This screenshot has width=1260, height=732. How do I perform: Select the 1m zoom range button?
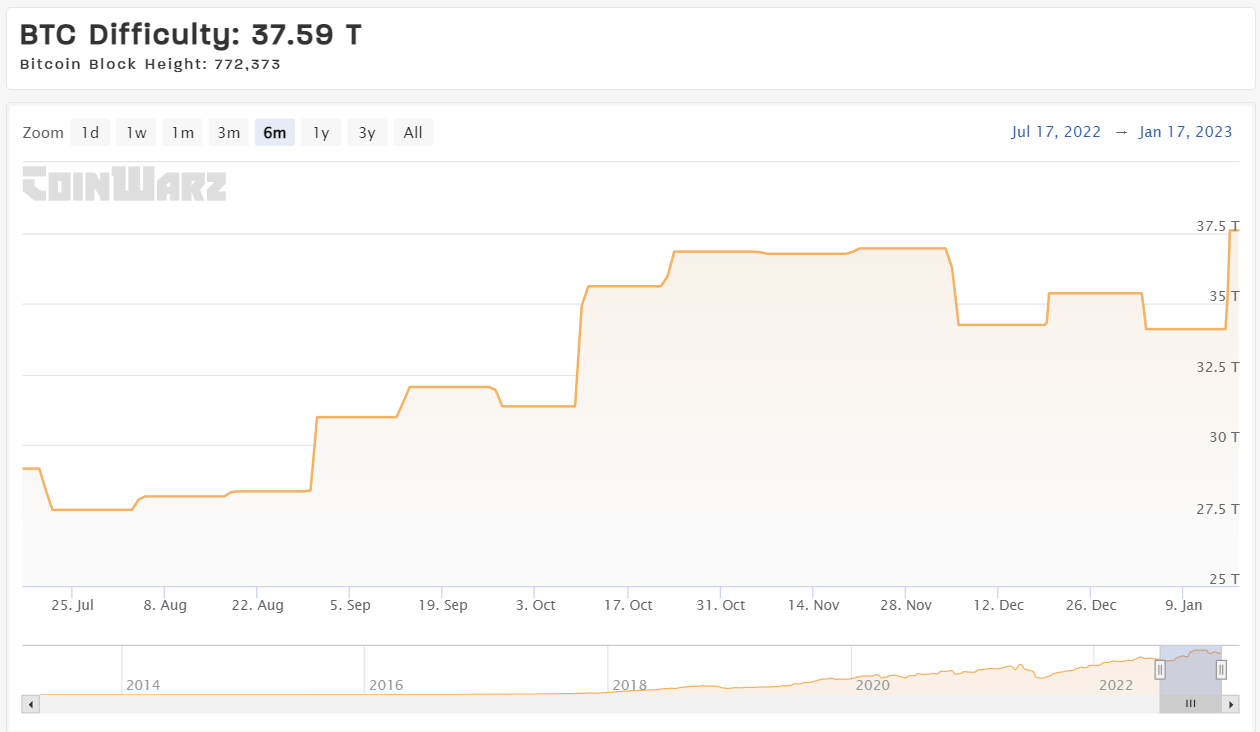182,132
